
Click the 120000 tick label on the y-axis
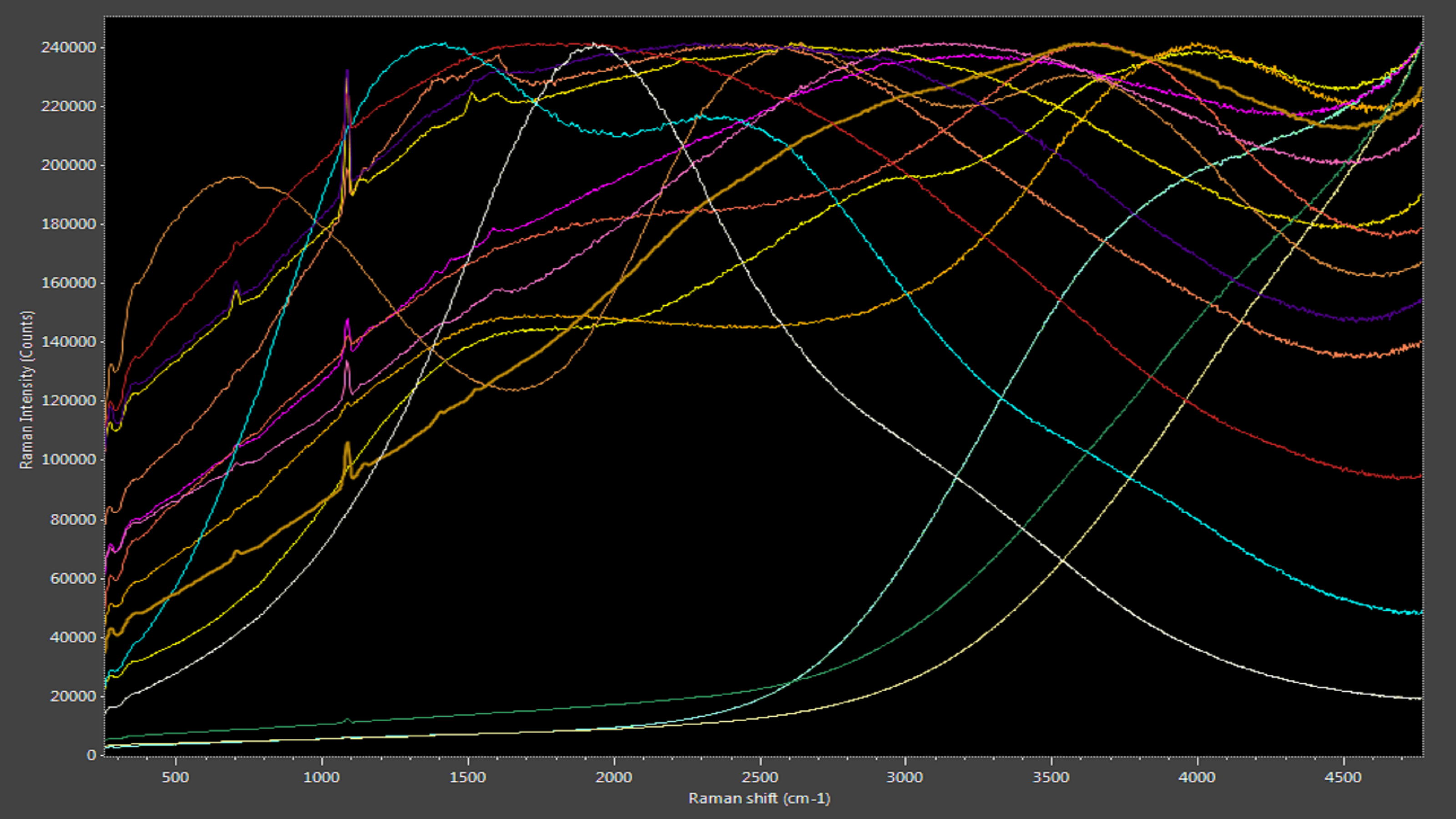click(68, 401)
